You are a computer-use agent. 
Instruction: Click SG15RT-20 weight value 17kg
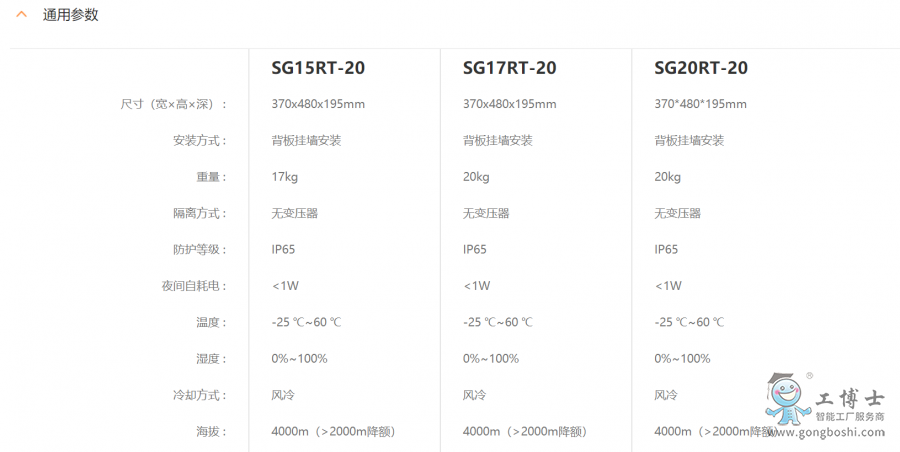[x=285, y=177]
